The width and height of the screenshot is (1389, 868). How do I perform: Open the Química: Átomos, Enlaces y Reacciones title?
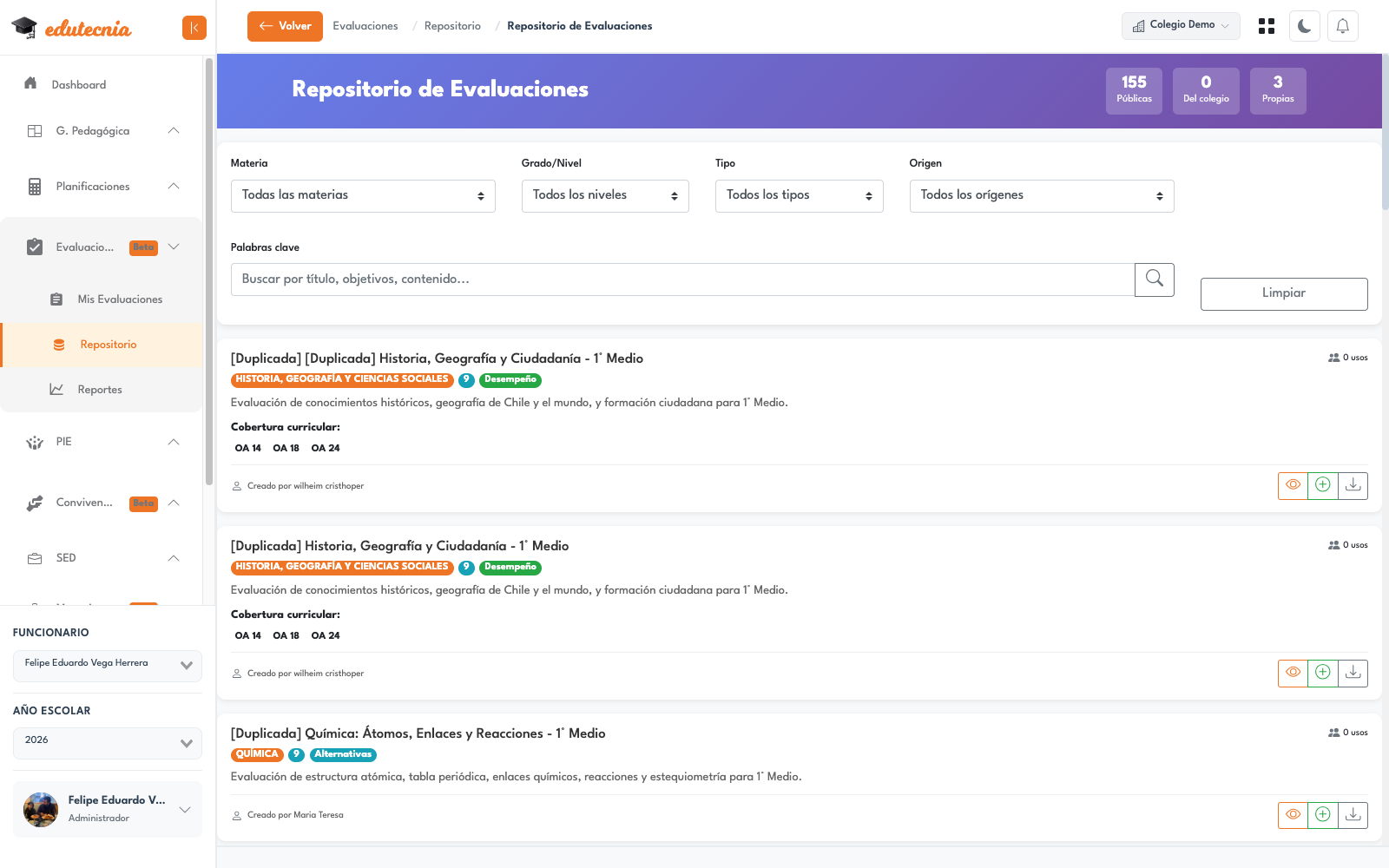tap(418, 733)
